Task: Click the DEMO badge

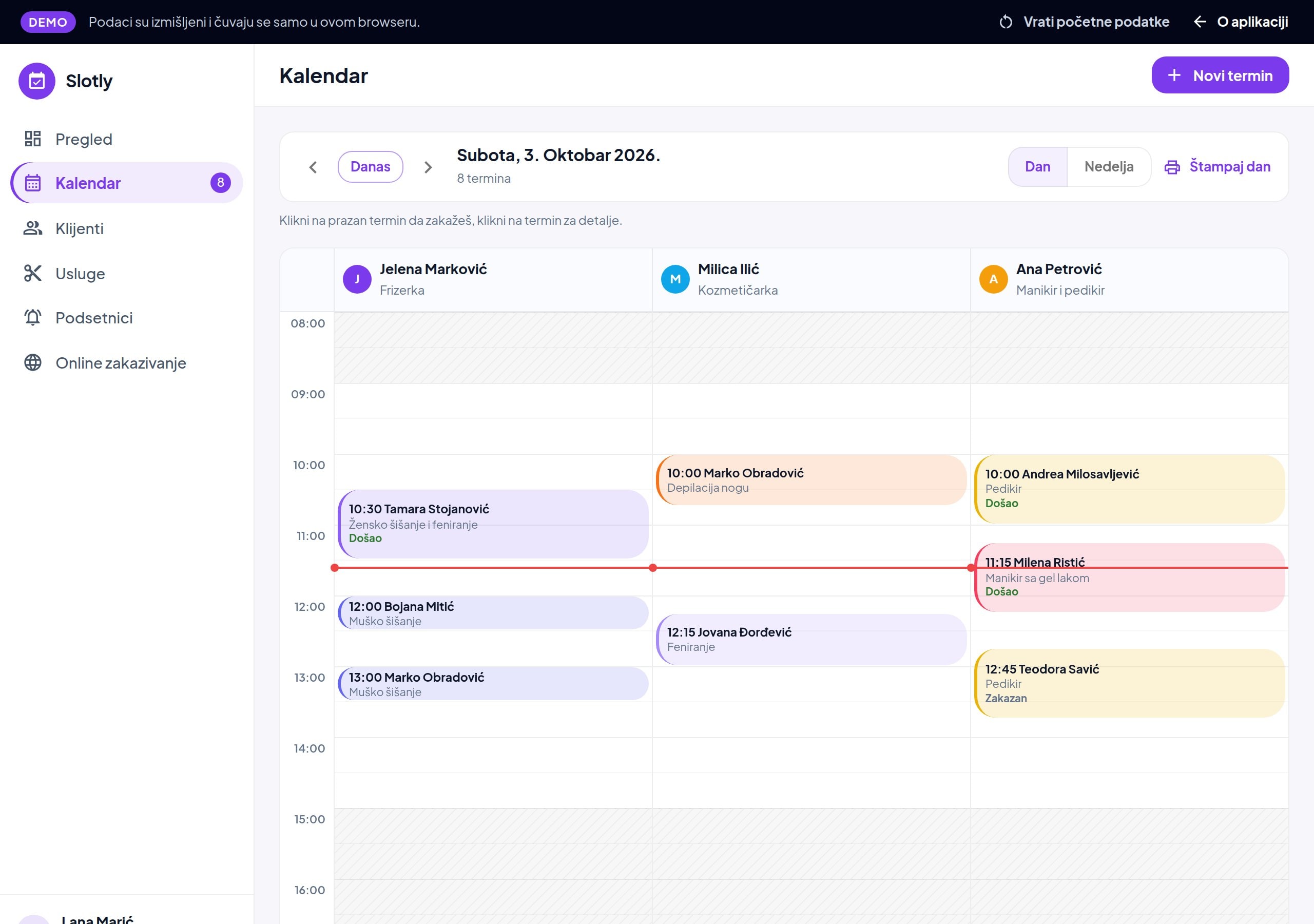Action: (48, 22)
